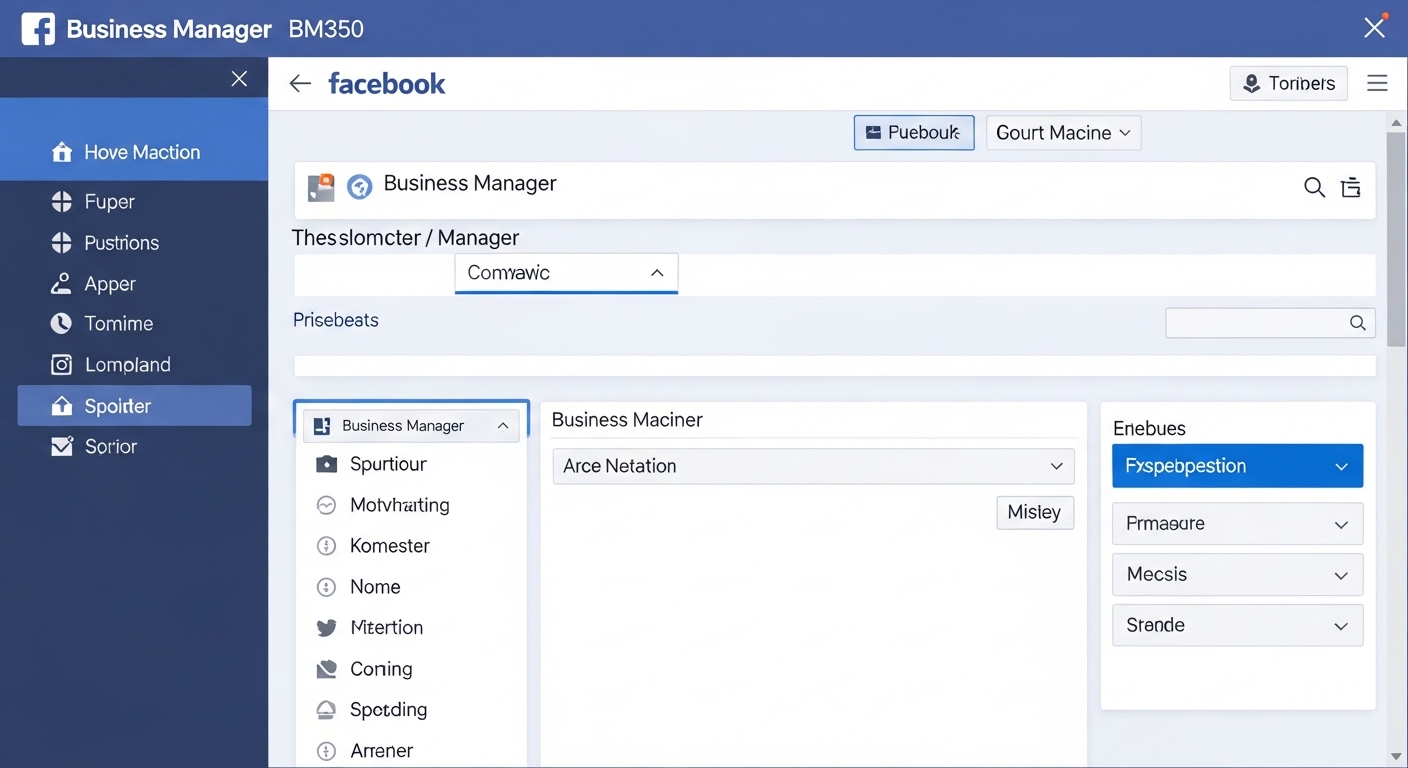Screen dimensions: 1408x768
Task: Click the scrollbar down arrow
Action: 1397,757
